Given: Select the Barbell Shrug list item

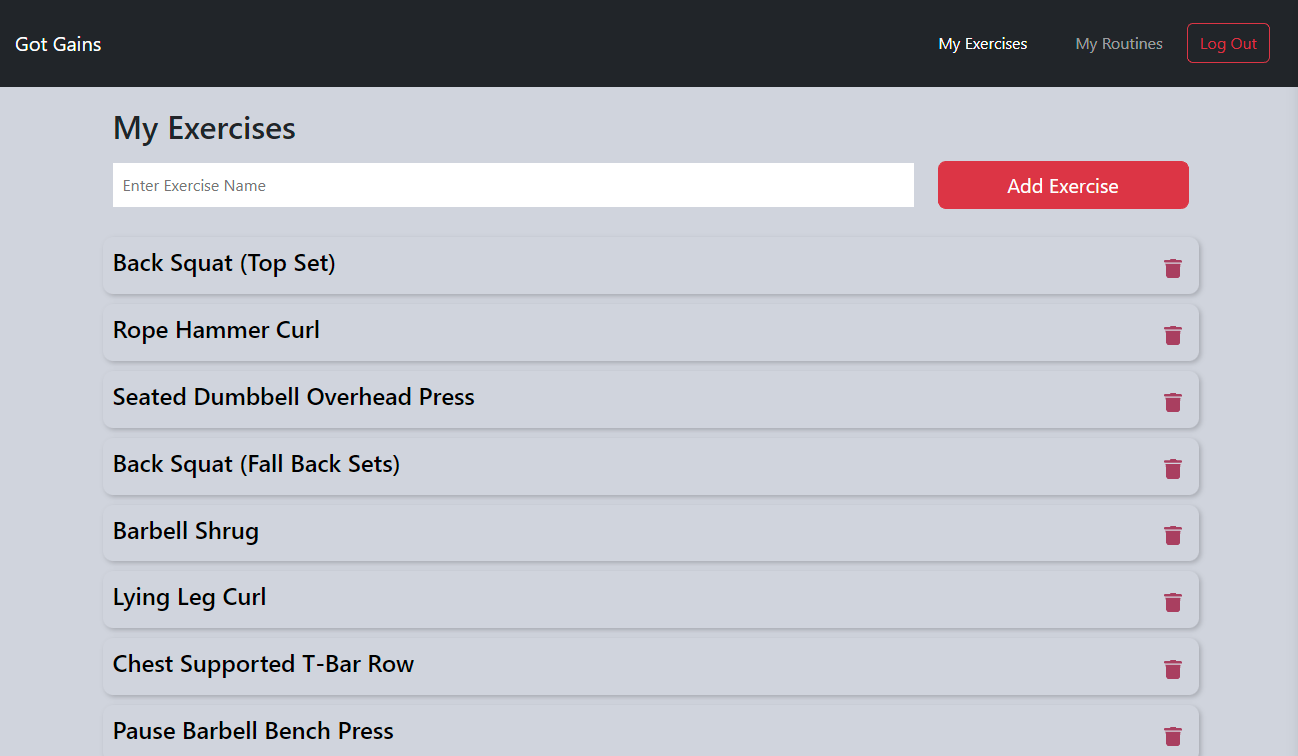Looking at the screenshot, I should [x=600, y=533].
